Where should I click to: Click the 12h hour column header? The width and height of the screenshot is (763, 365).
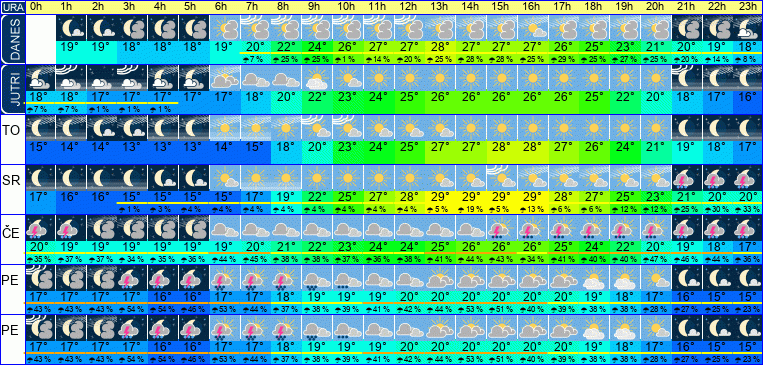coord(410,7)
